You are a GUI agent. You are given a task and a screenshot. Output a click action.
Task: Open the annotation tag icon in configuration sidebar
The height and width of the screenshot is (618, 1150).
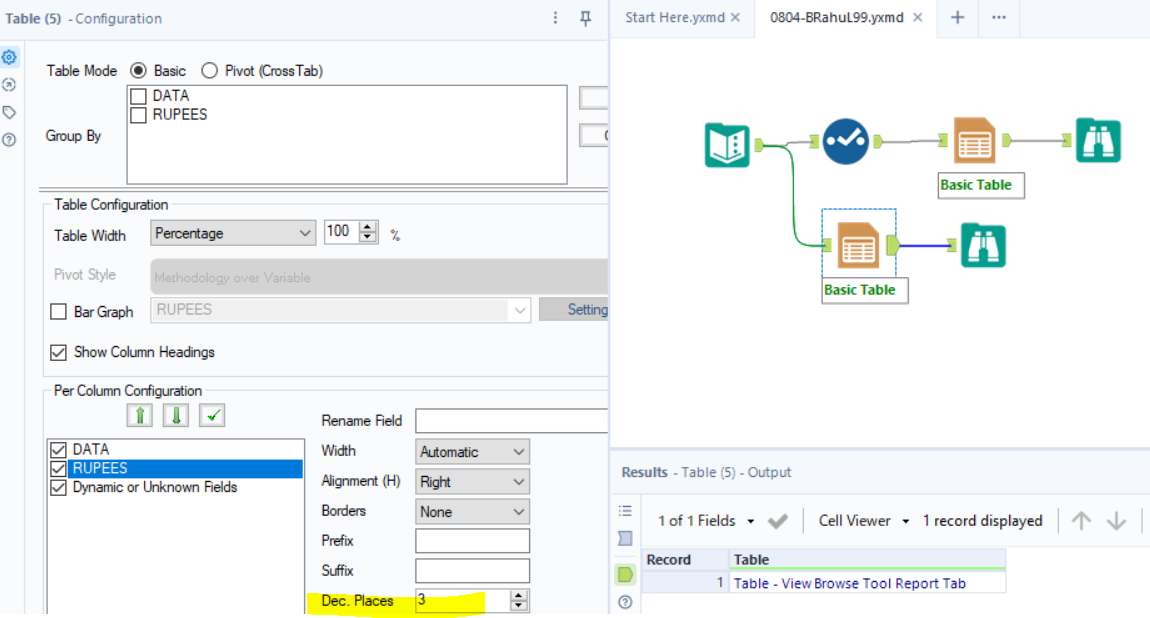click(9, 112)
